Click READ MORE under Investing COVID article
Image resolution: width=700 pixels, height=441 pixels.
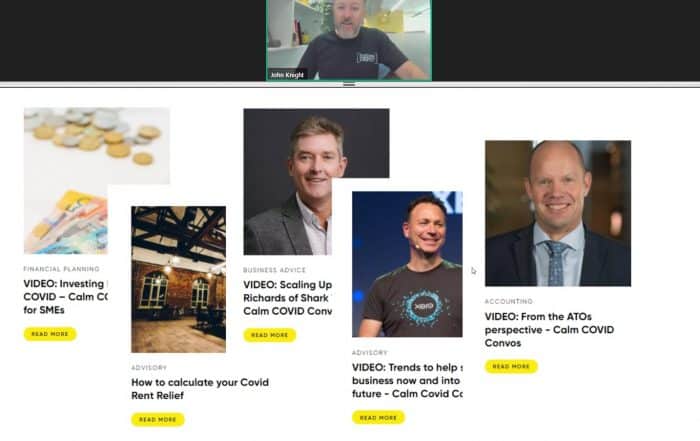(50, 334)
